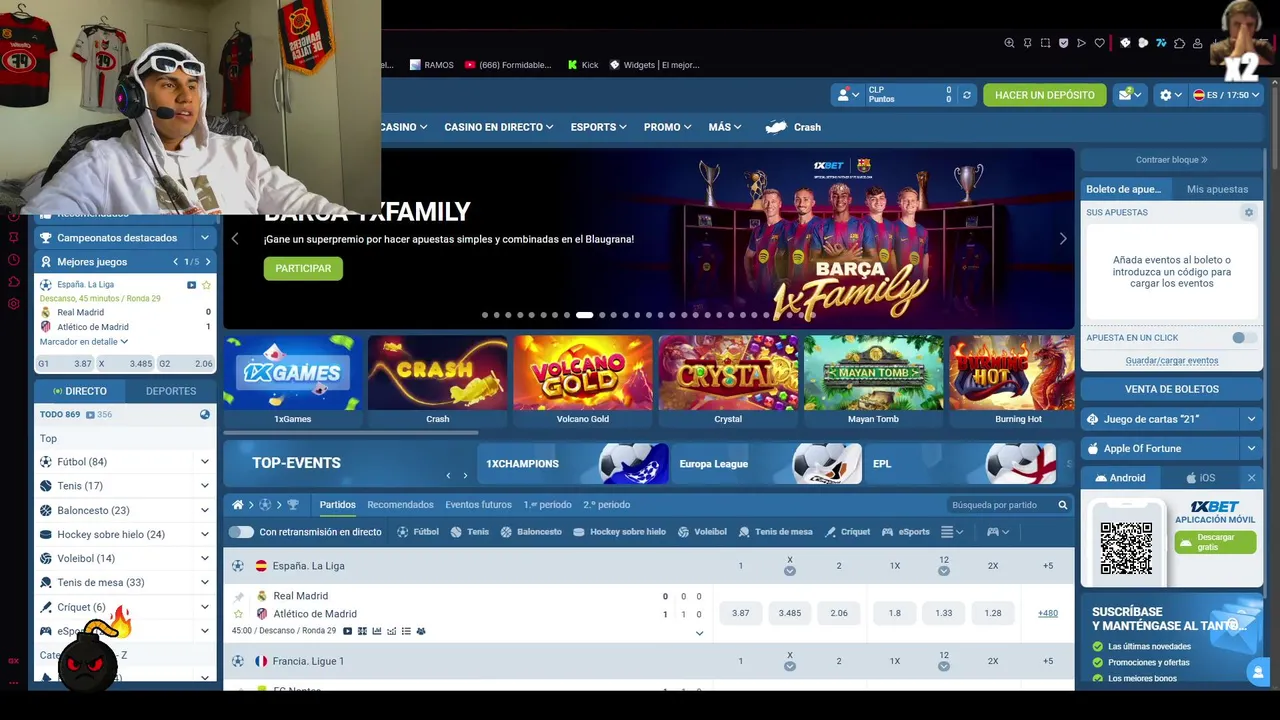Open the CASINO EN DIRECTO menu
Viewport: 1280px width, 720px height.
point(499,127)
